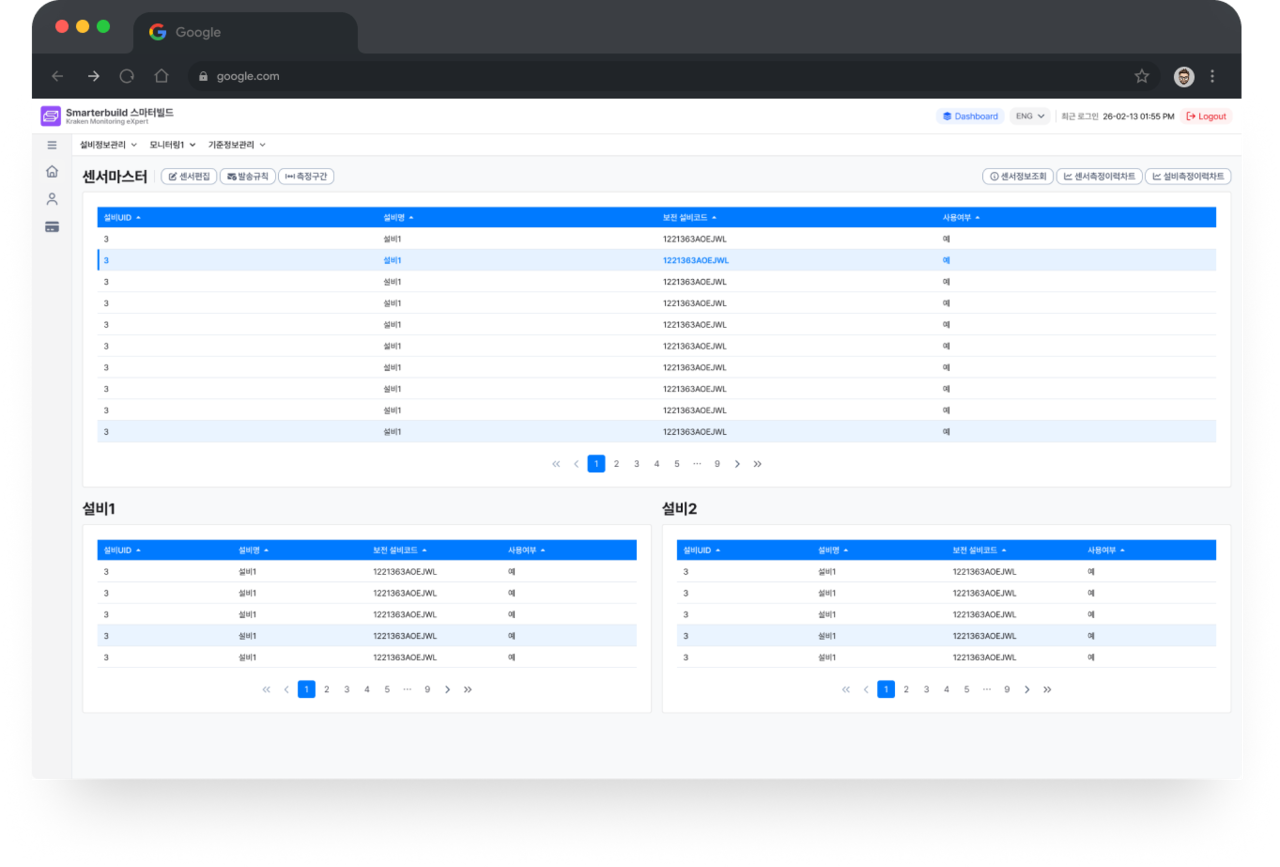Open the 센서측정이력차트 chart button

click(1099, 176)
